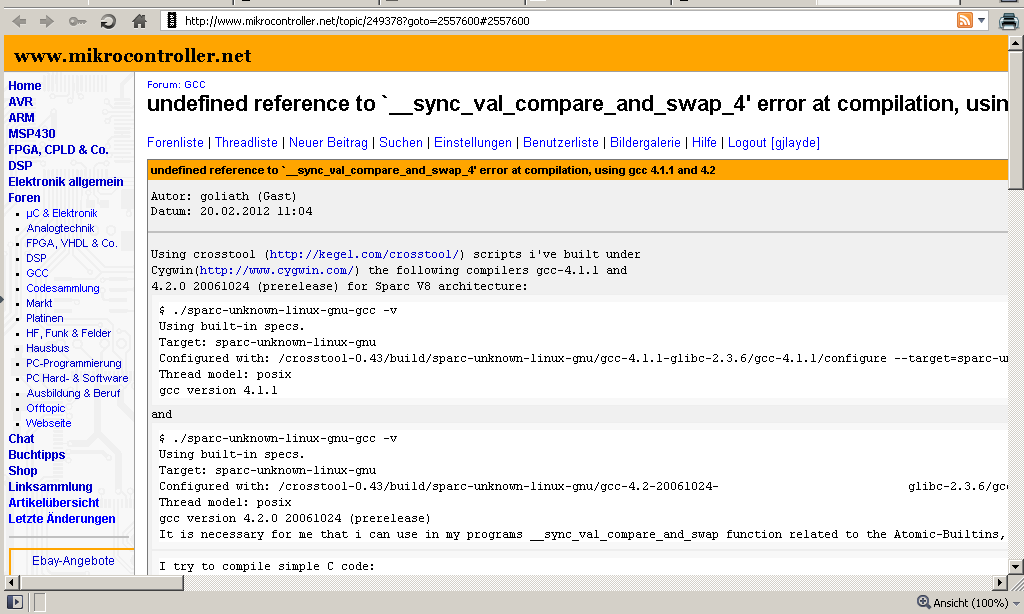The image size is (1024, 614).
Task: Open the Ebay-Angebote box link
Action: tap(73, 561)
